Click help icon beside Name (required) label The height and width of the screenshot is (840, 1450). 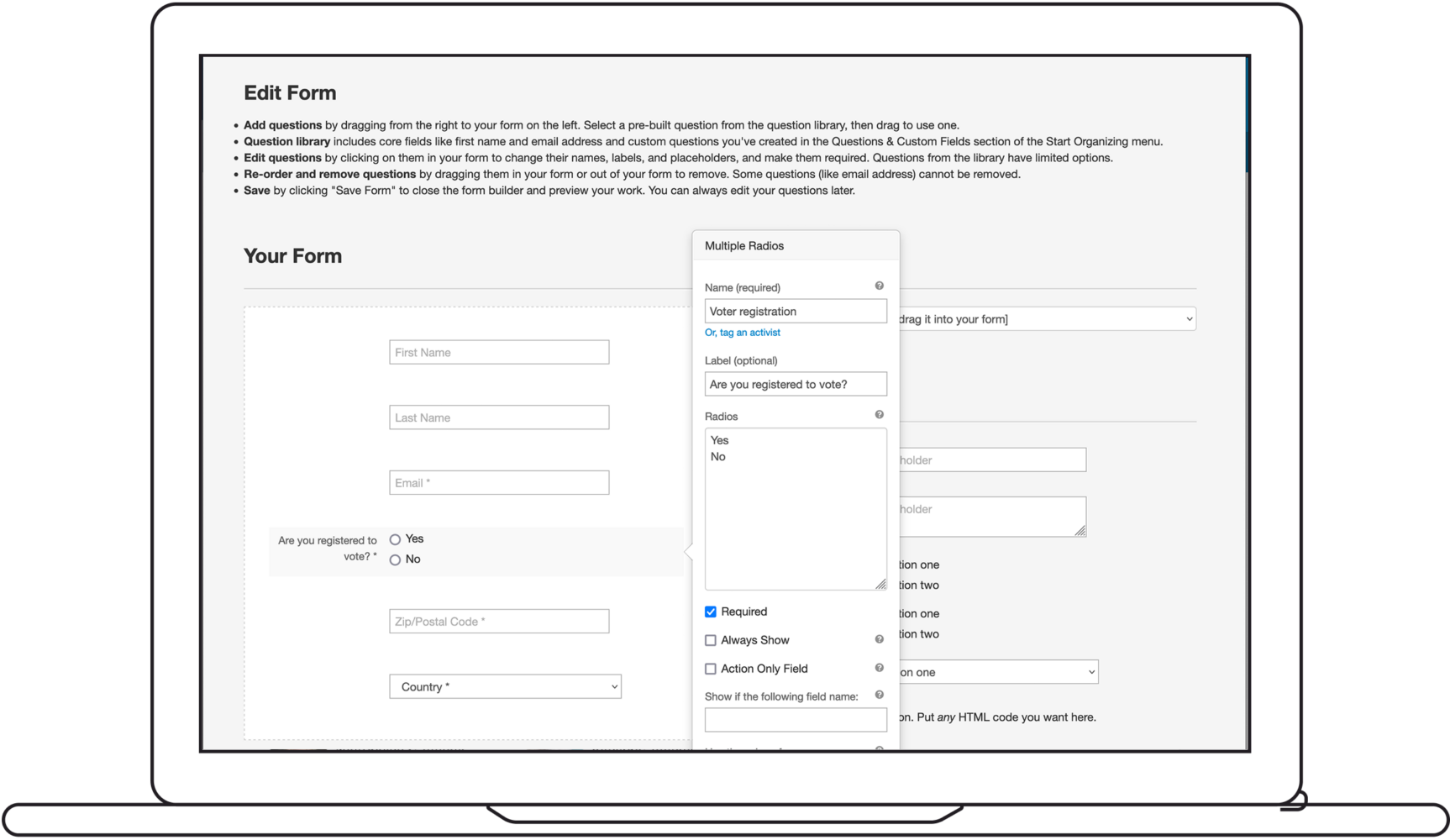pyautogui.click(x=879, y=286)
